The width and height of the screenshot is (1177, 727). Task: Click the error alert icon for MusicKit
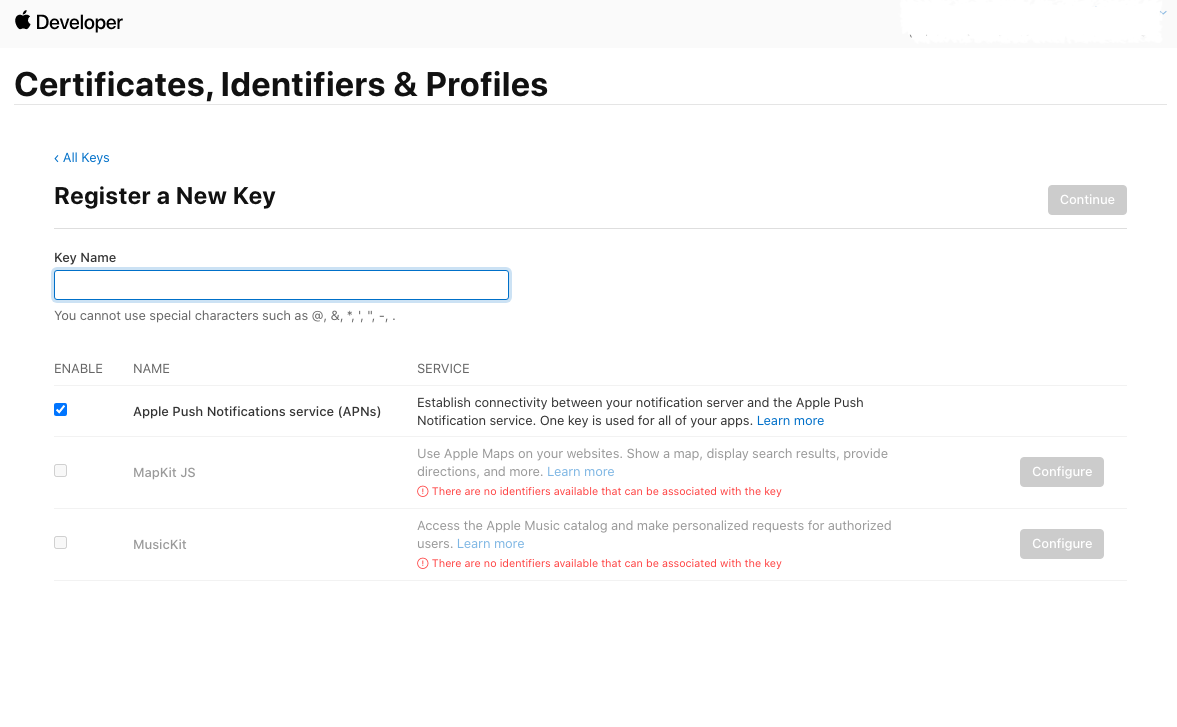[x=422, y=563]
